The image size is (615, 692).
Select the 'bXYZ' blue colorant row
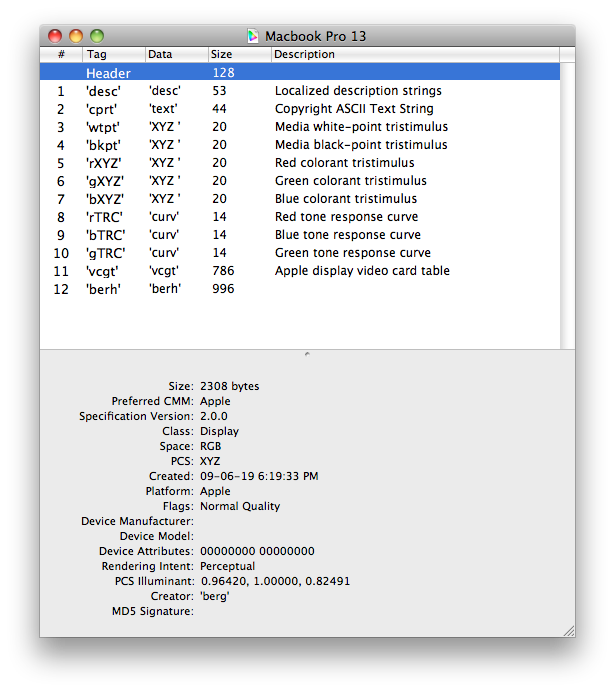[x=300, y=199]
